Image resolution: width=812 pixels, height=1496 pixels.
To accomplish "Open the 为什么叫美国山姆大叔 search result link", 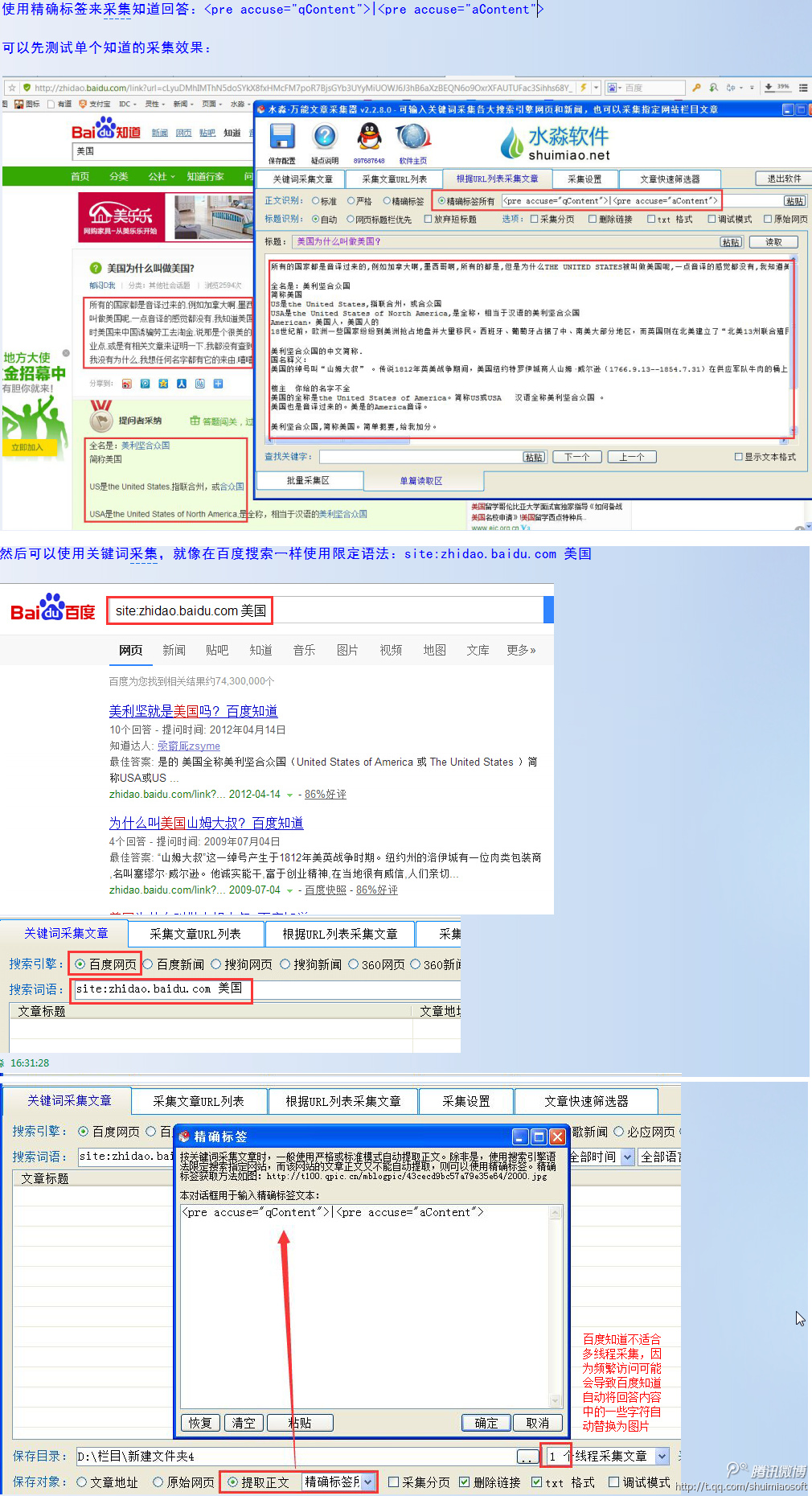I will tap(206, 823).
